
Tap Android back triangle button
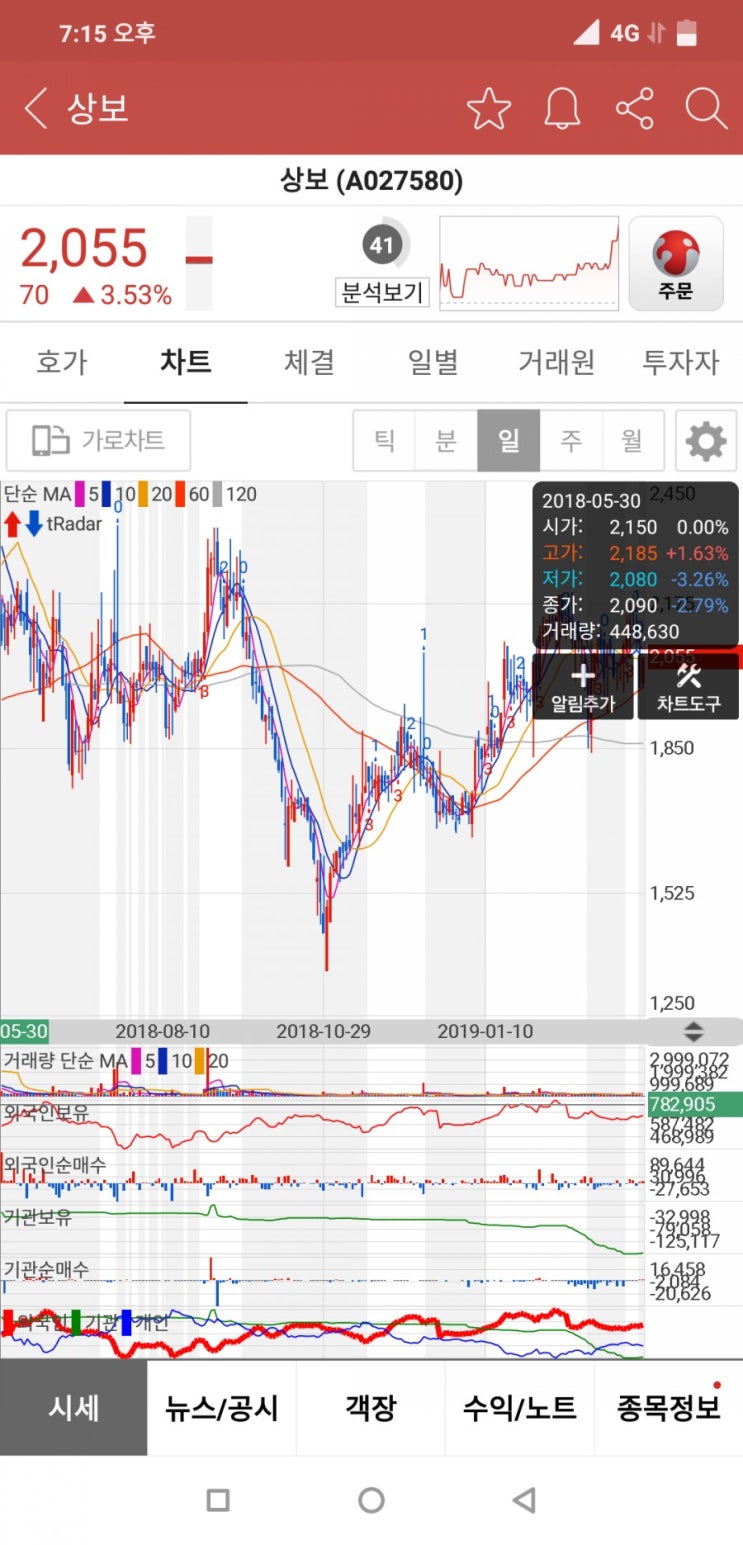point(523,1499)
